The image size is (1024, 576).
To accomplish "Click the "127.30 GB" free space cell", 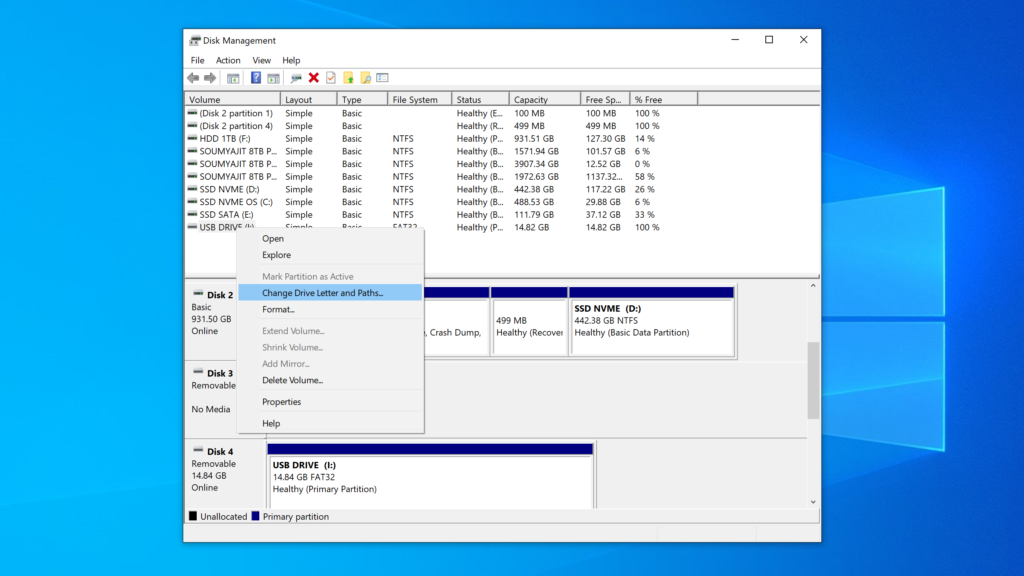I will click(x=605, y=138).
